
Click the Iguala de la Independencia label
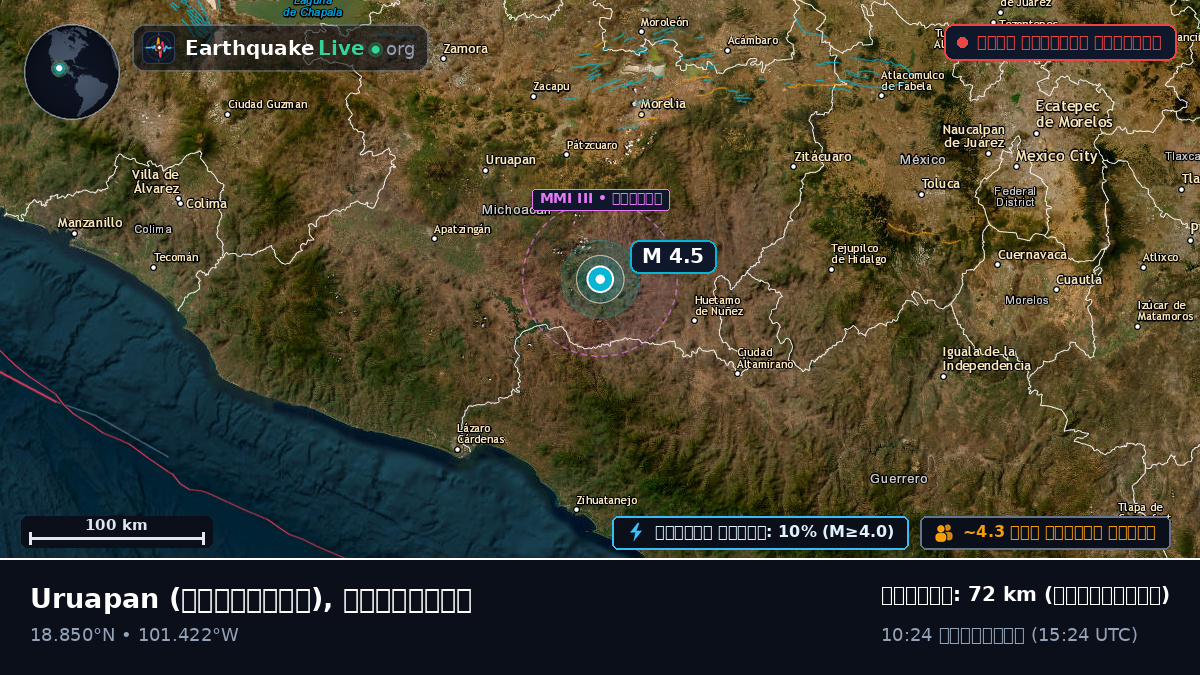point(986,358)
